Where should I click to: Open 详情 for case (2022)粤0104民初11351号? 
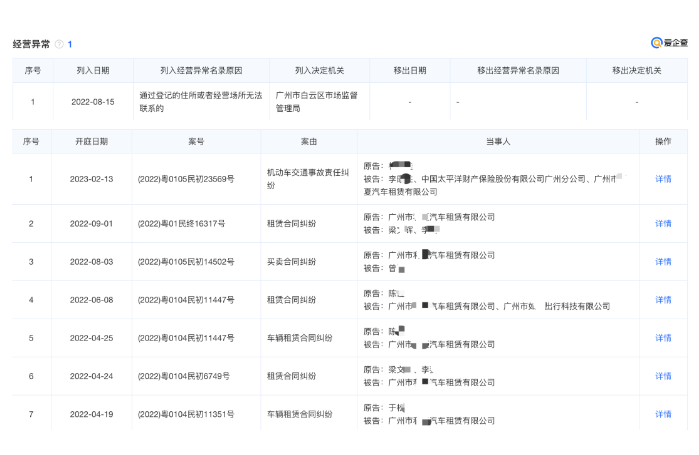click(663, 414)
